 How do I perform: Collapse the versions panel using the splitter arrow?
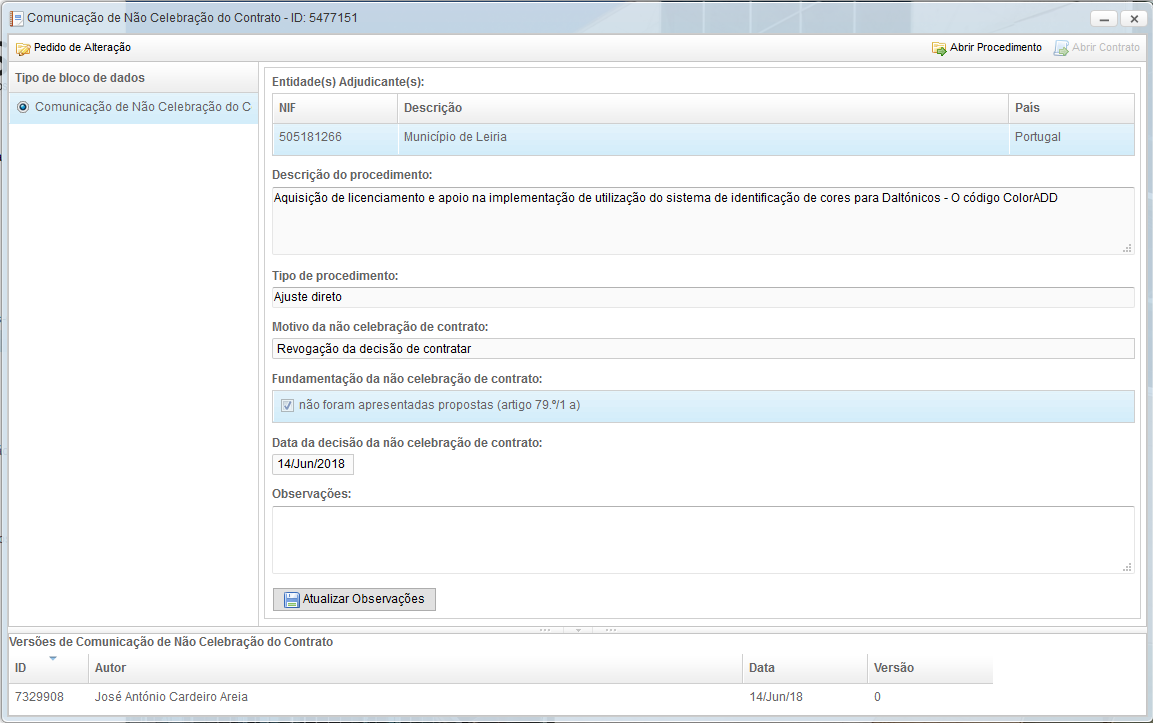tap(578, 630)
